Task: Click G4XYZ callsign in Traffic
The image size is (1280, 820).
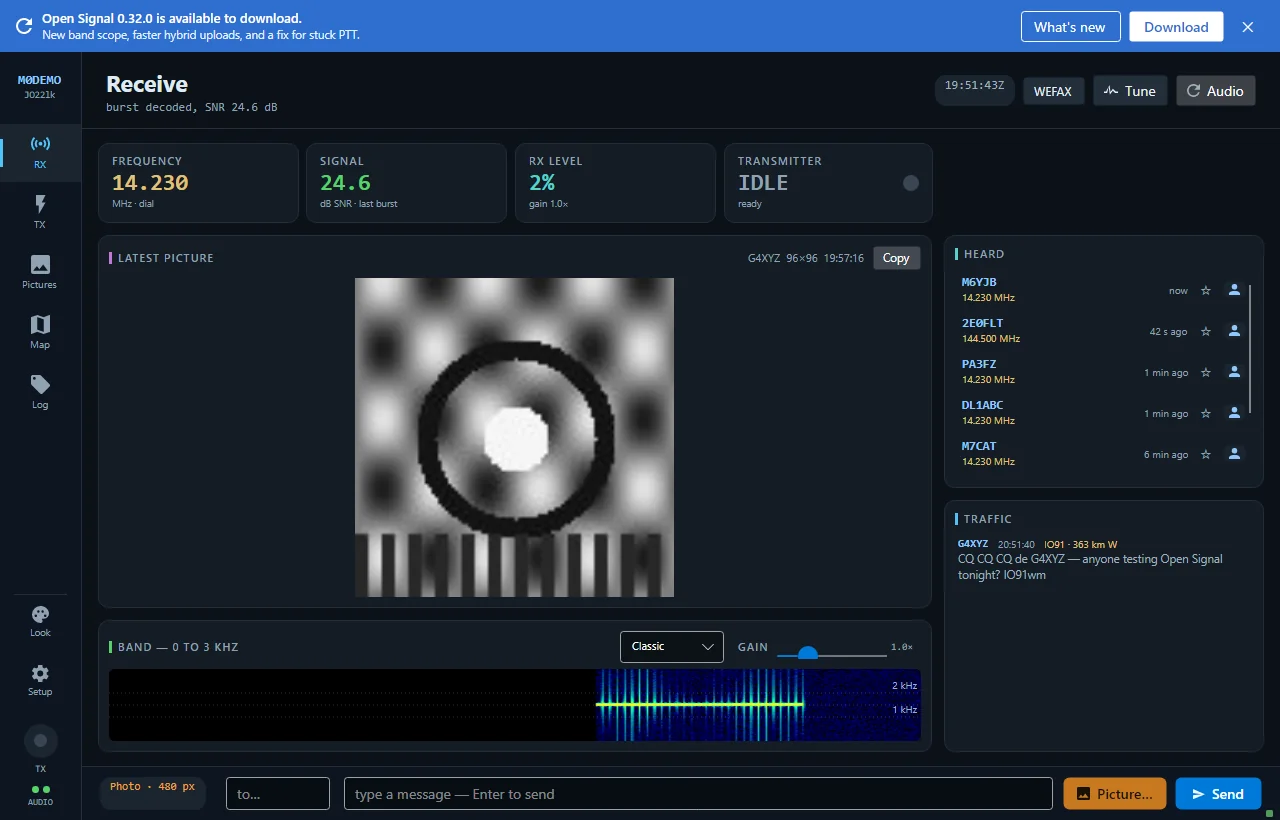Action: (x=973, y=544)
